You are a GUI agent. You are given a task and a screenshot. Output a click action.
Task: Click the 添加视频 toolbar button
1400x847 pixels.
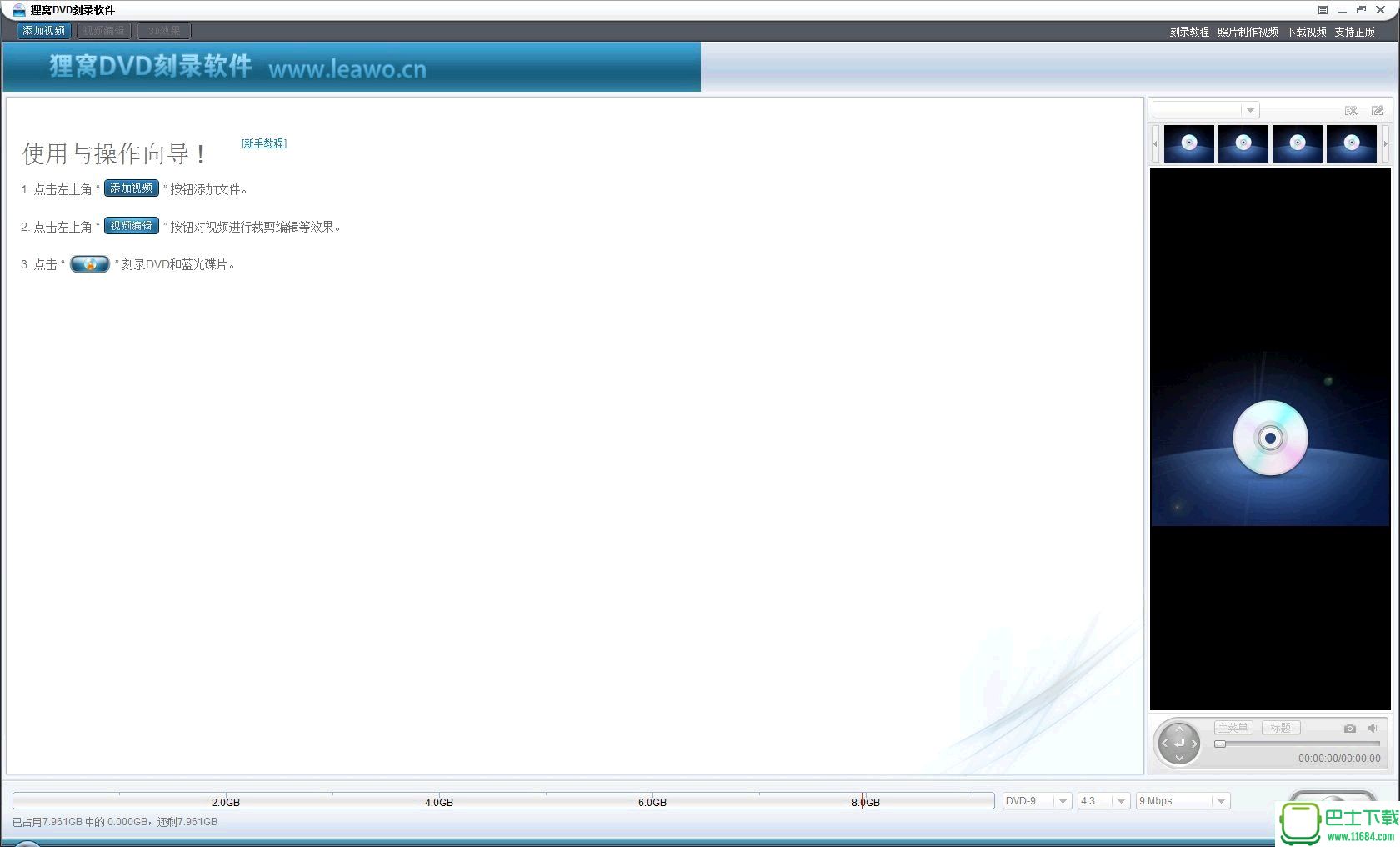coord(44,31)
